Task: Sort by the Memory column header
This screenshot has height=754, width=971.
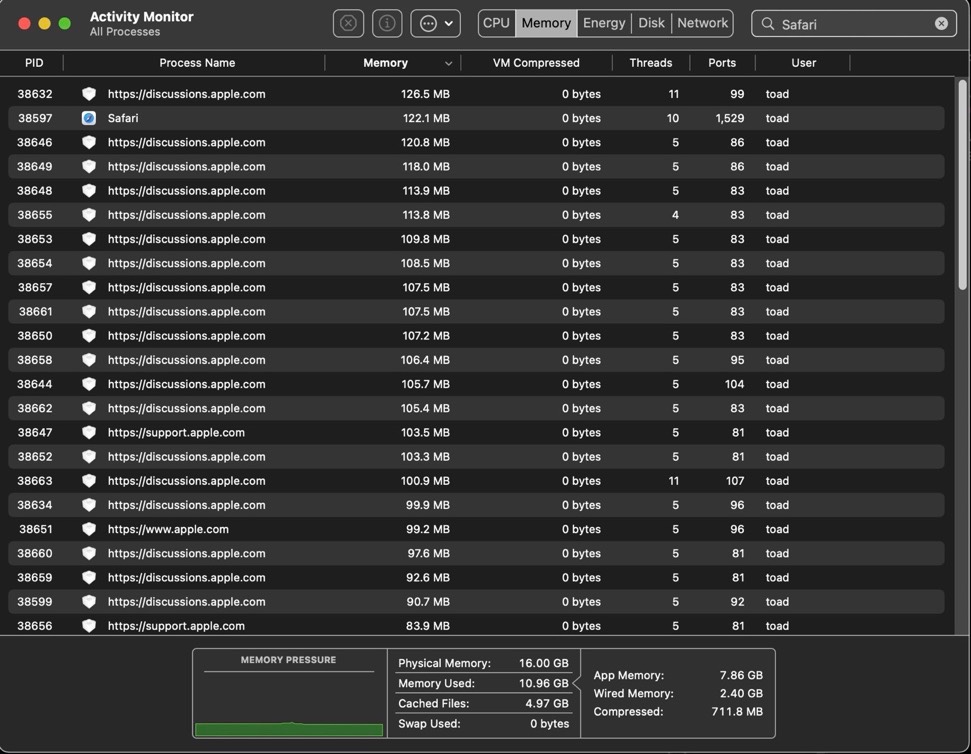Action: pos(385,63)
